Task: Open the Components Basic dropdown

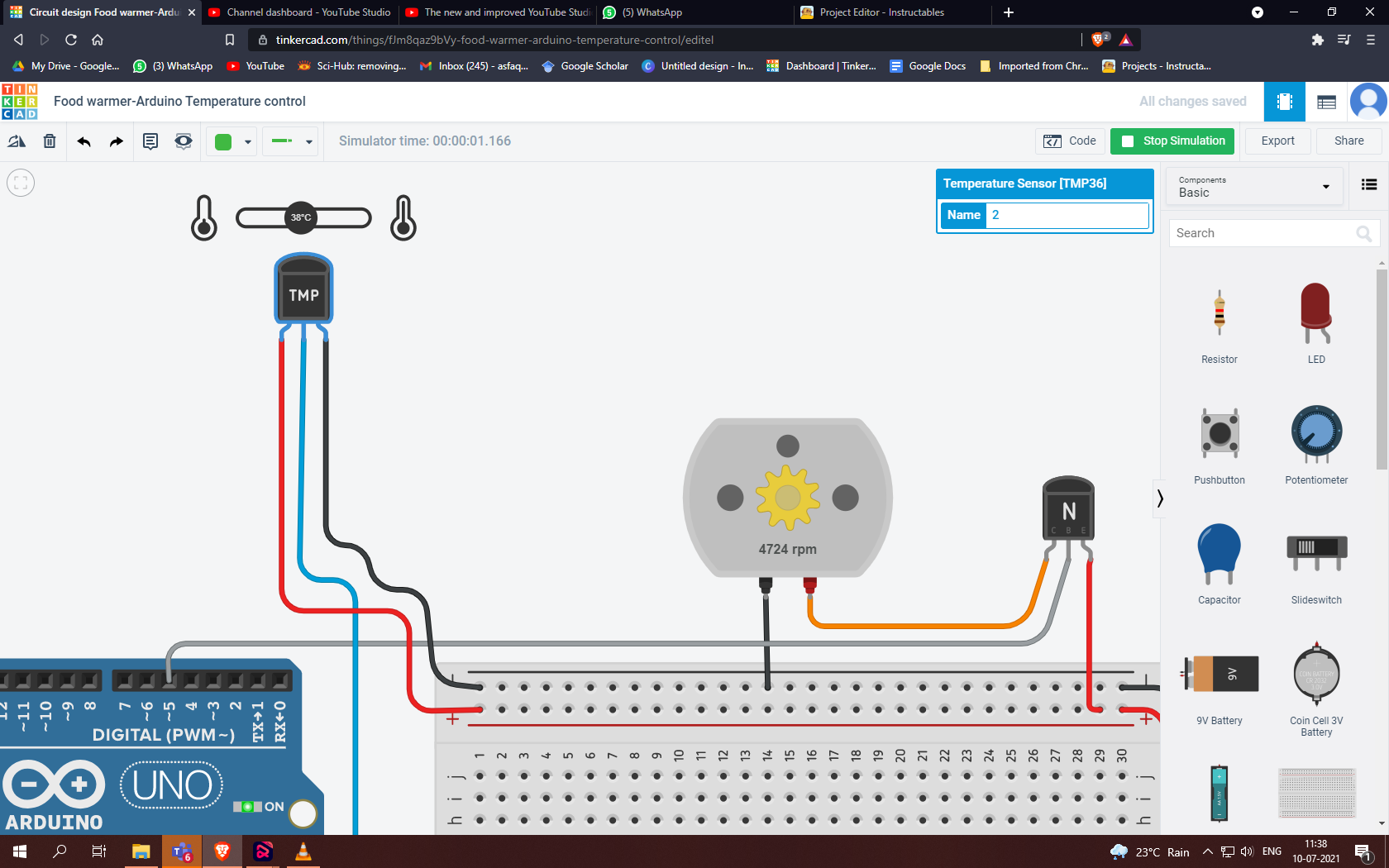Action: [x=1253, y=186]
